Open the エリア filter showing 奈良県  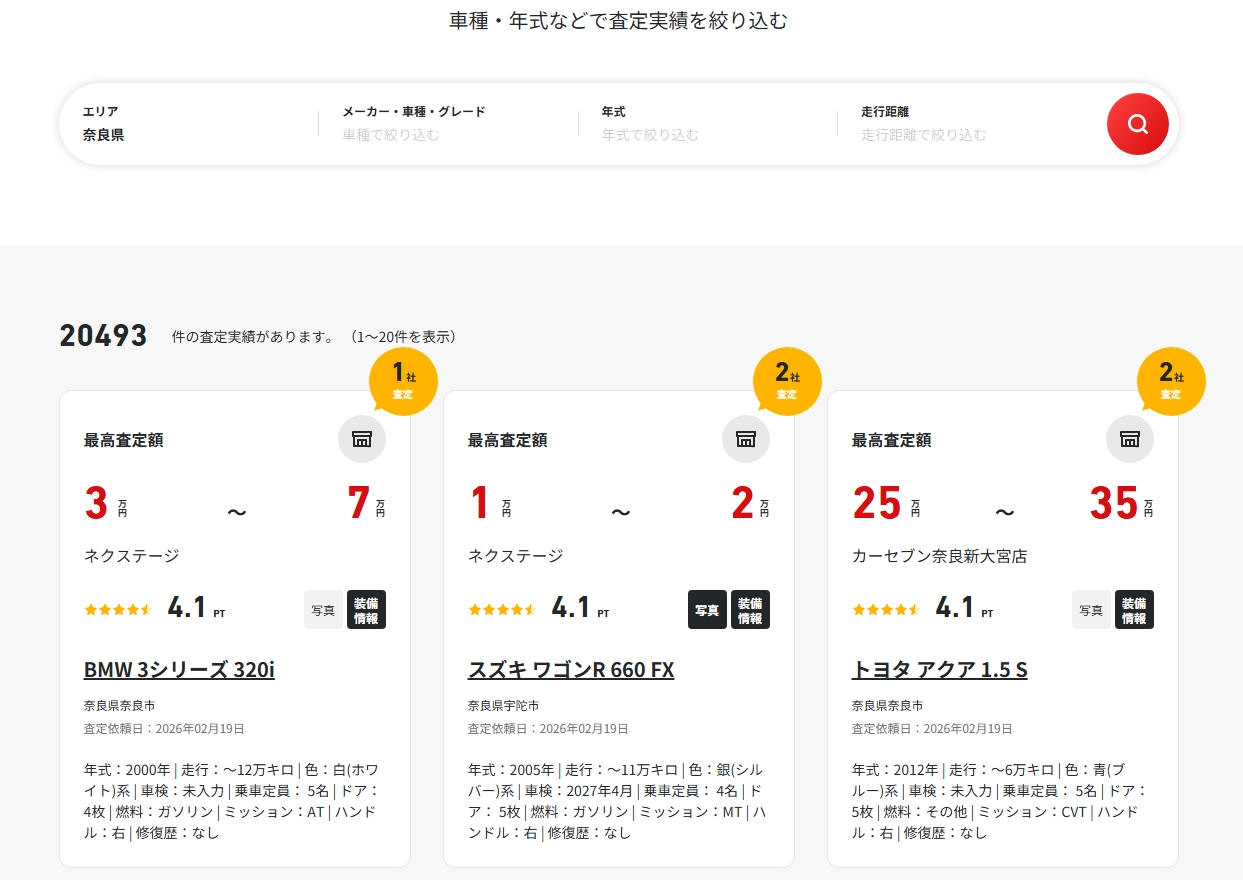(190, 124)
